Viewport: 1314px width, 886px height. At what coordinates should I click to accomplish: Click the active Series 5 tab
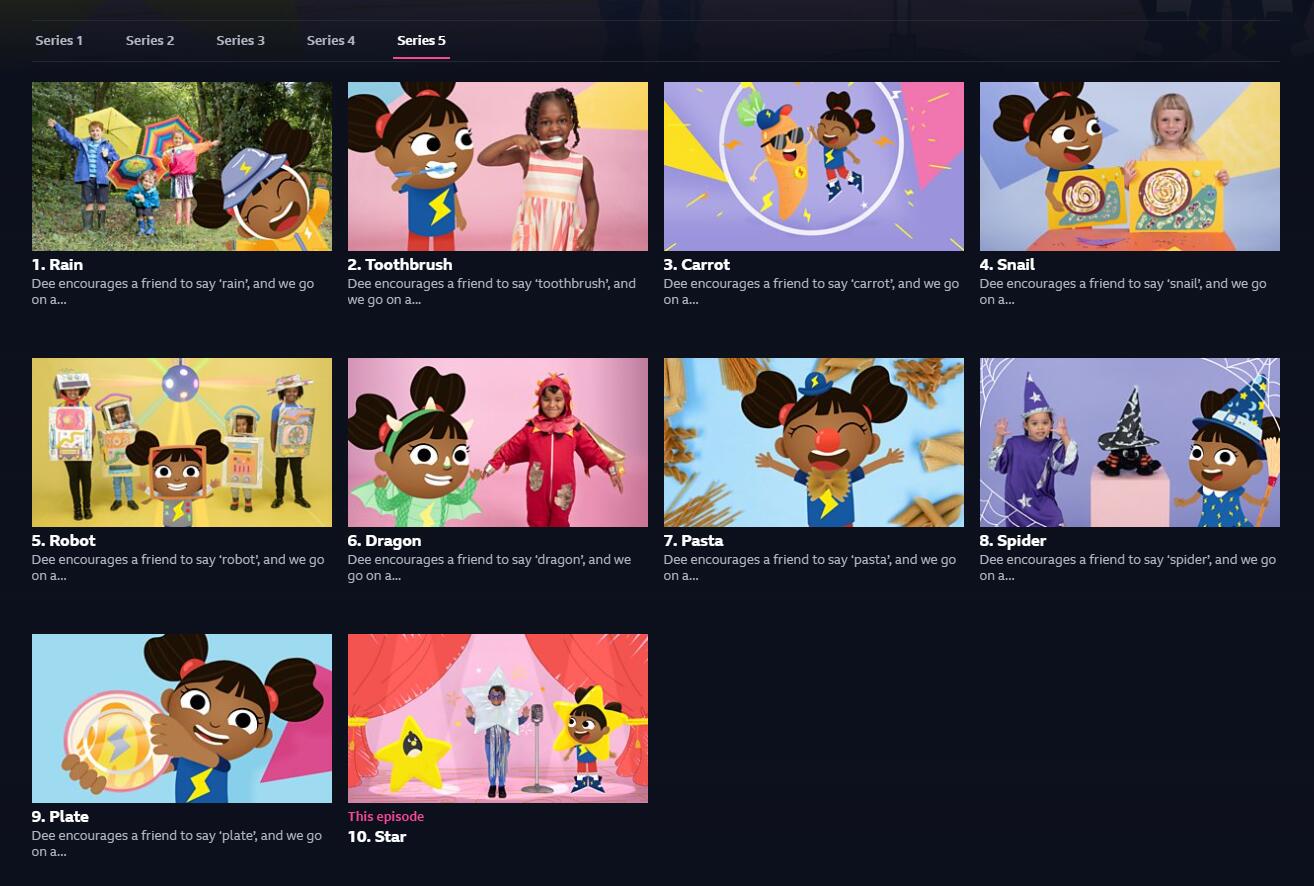pos(421,41)
